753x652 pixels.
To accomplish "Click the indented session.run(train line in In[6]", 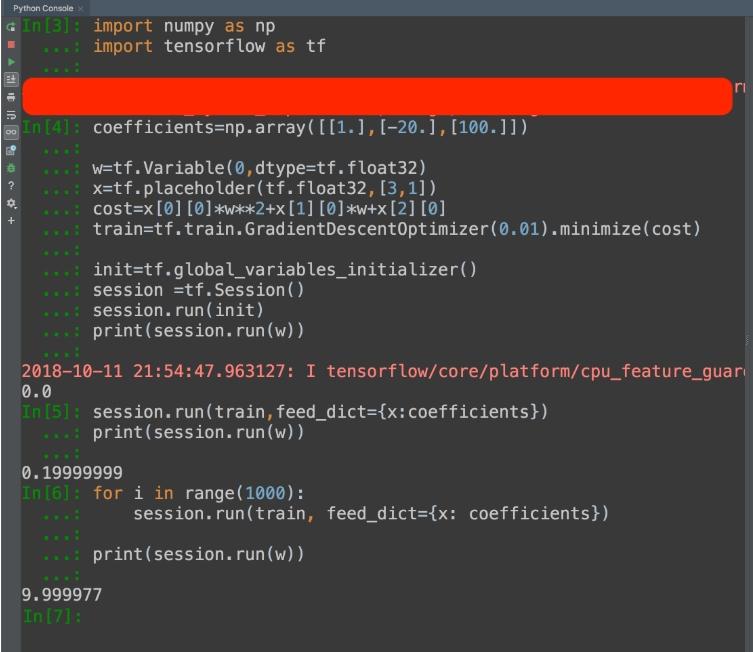I will tap(371, 514).
